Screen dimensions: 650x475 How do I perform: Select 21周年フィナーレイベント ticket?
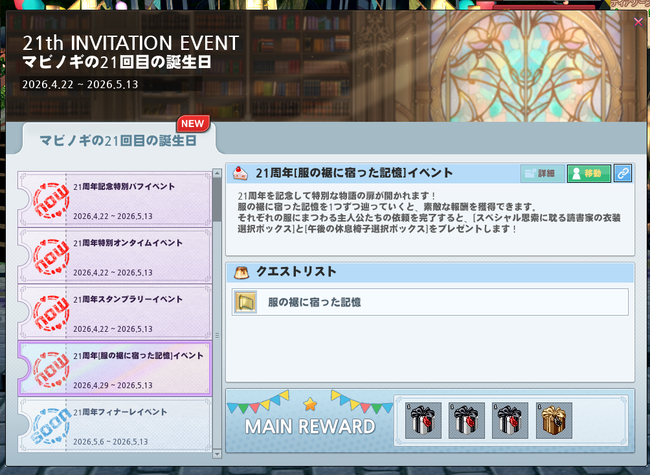[x=115, y=425]
